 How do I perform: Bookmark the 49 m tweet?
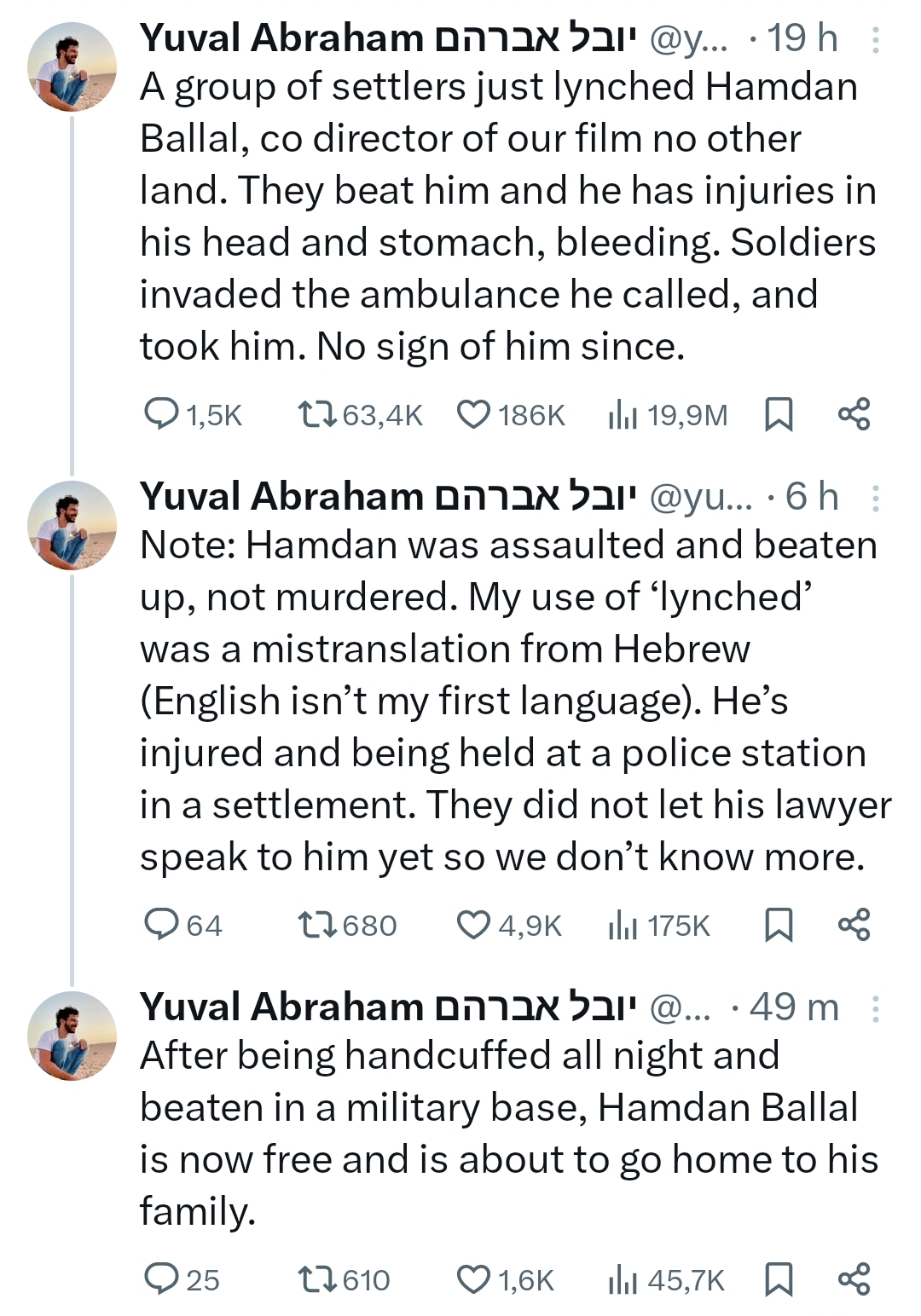[x=779, y=1279]
